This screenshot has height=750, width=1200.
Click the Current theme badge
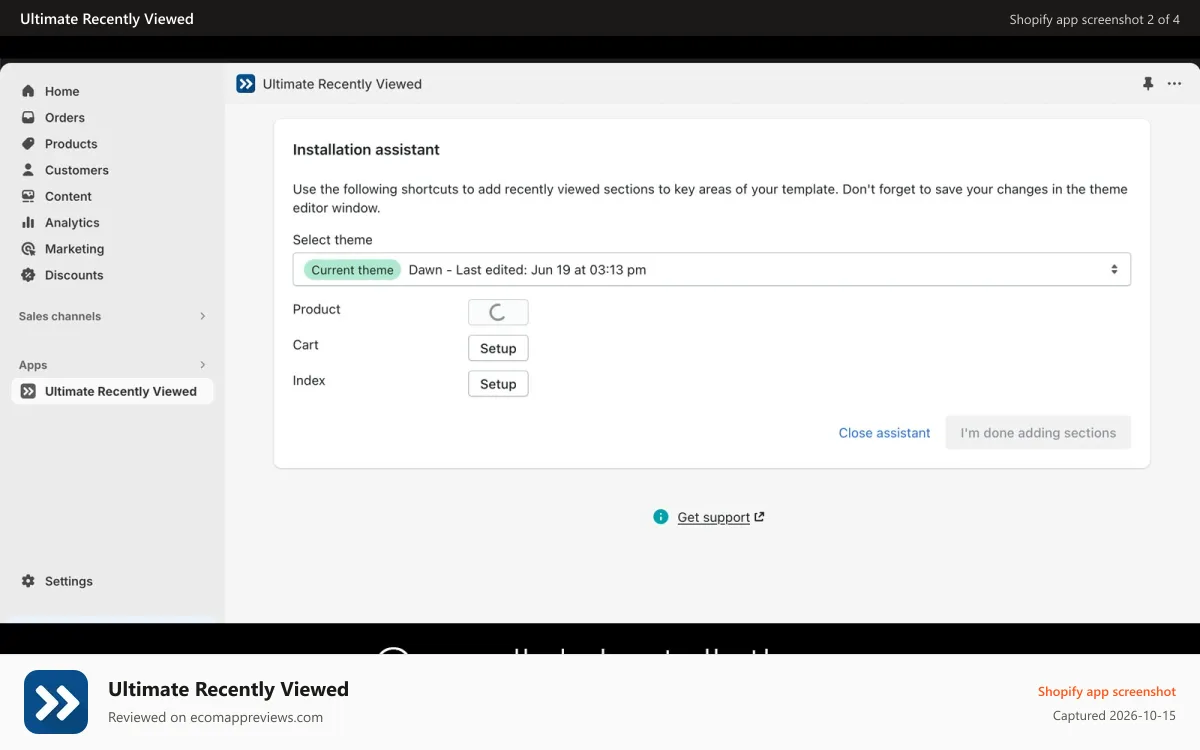(x=352, y=270)
